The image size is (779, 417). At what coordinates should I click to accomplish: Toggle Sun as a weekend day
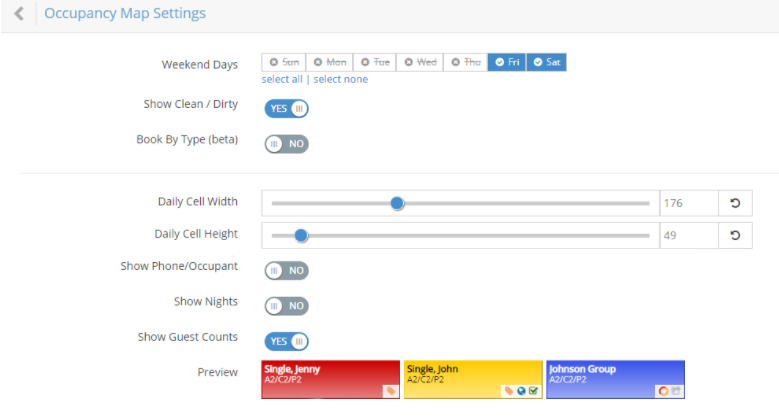[283, 62]
